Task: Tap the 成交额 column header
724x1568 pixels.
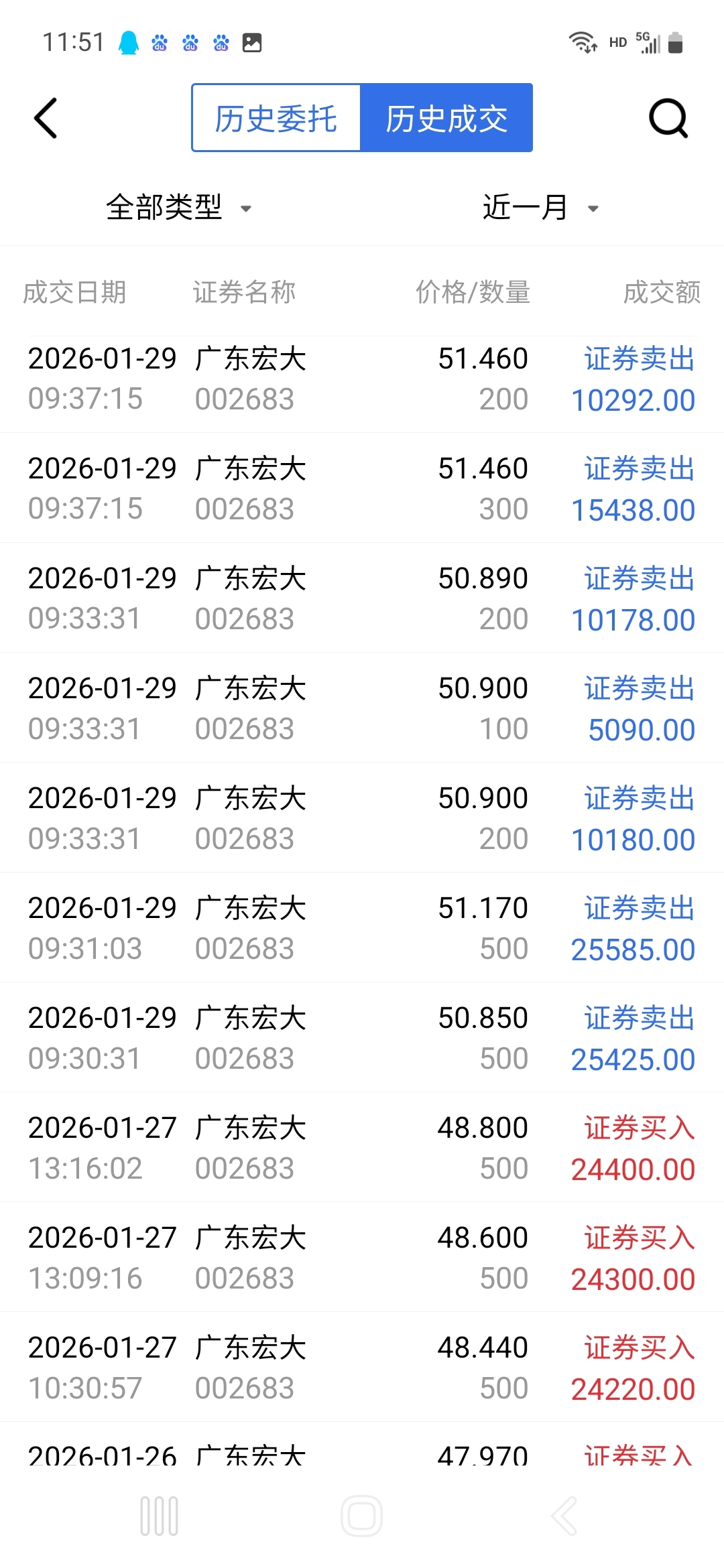Action: 662,292
